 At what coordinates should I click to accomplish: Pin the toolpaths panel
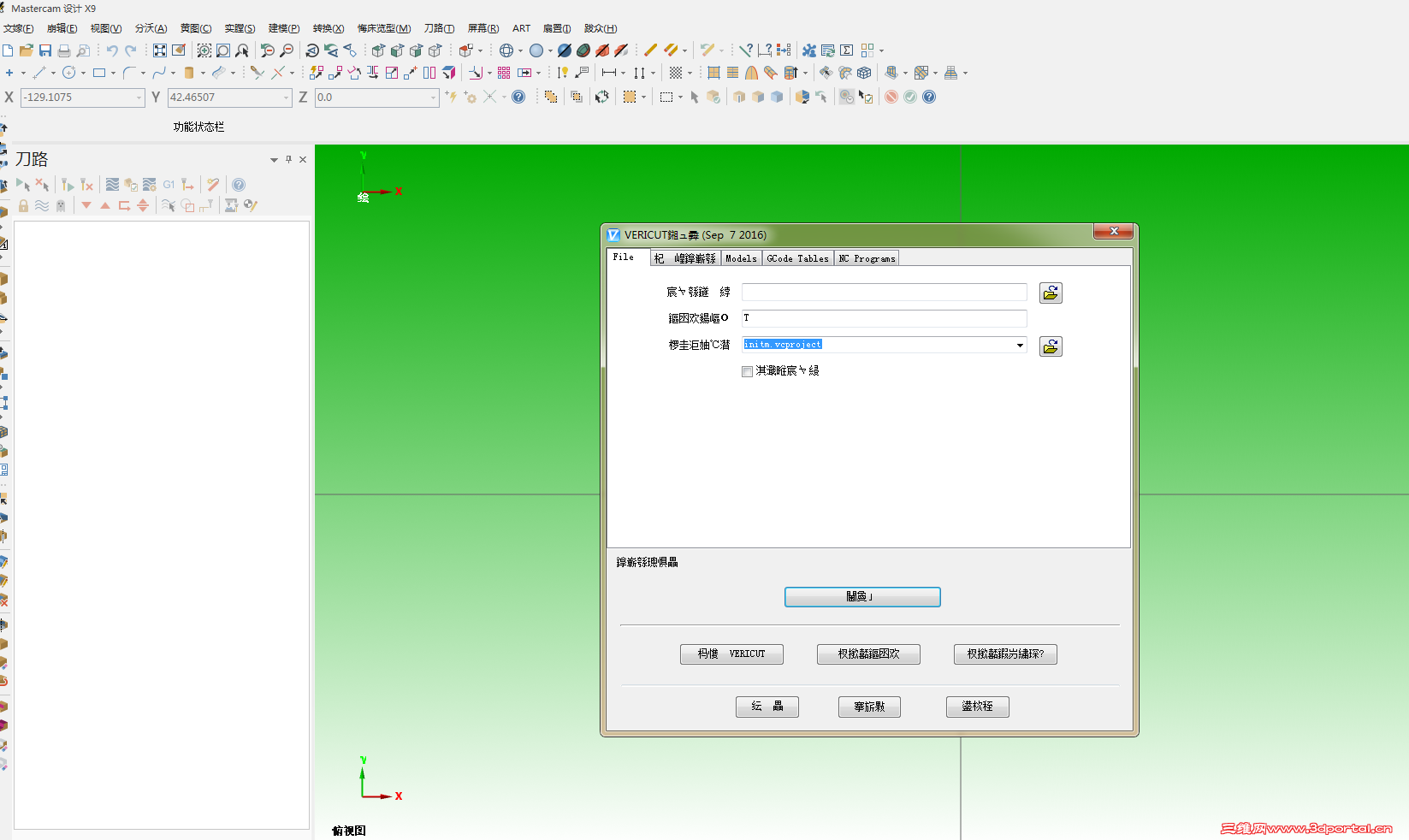tap(288, 159)
